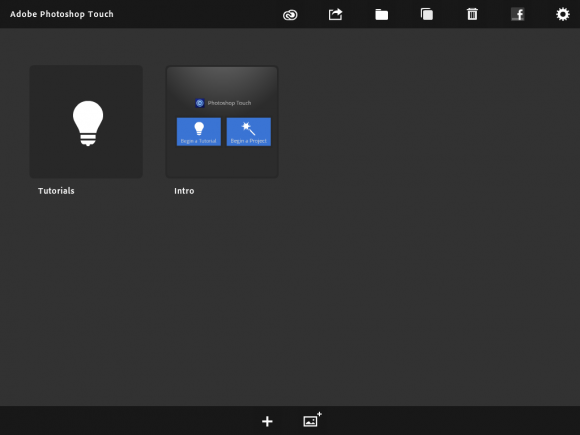Tap the share/export icon
This screenshot has width=580, height=435.
335,14
